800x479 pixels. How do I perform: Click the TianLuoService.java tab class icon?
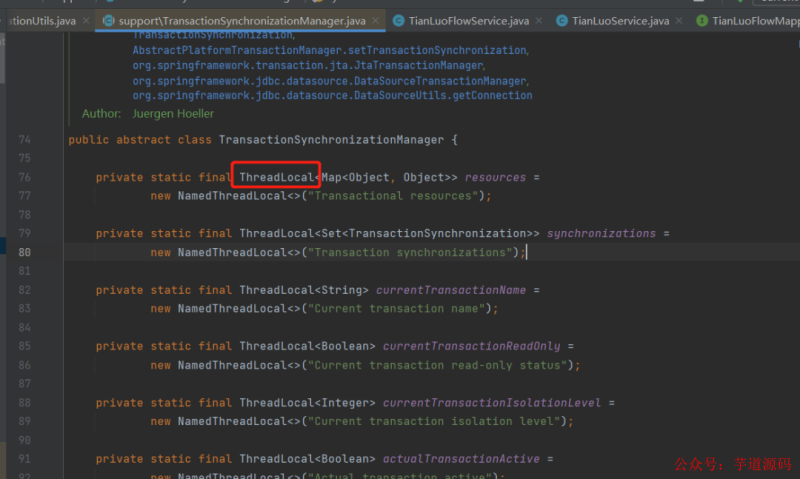point(562,21)
